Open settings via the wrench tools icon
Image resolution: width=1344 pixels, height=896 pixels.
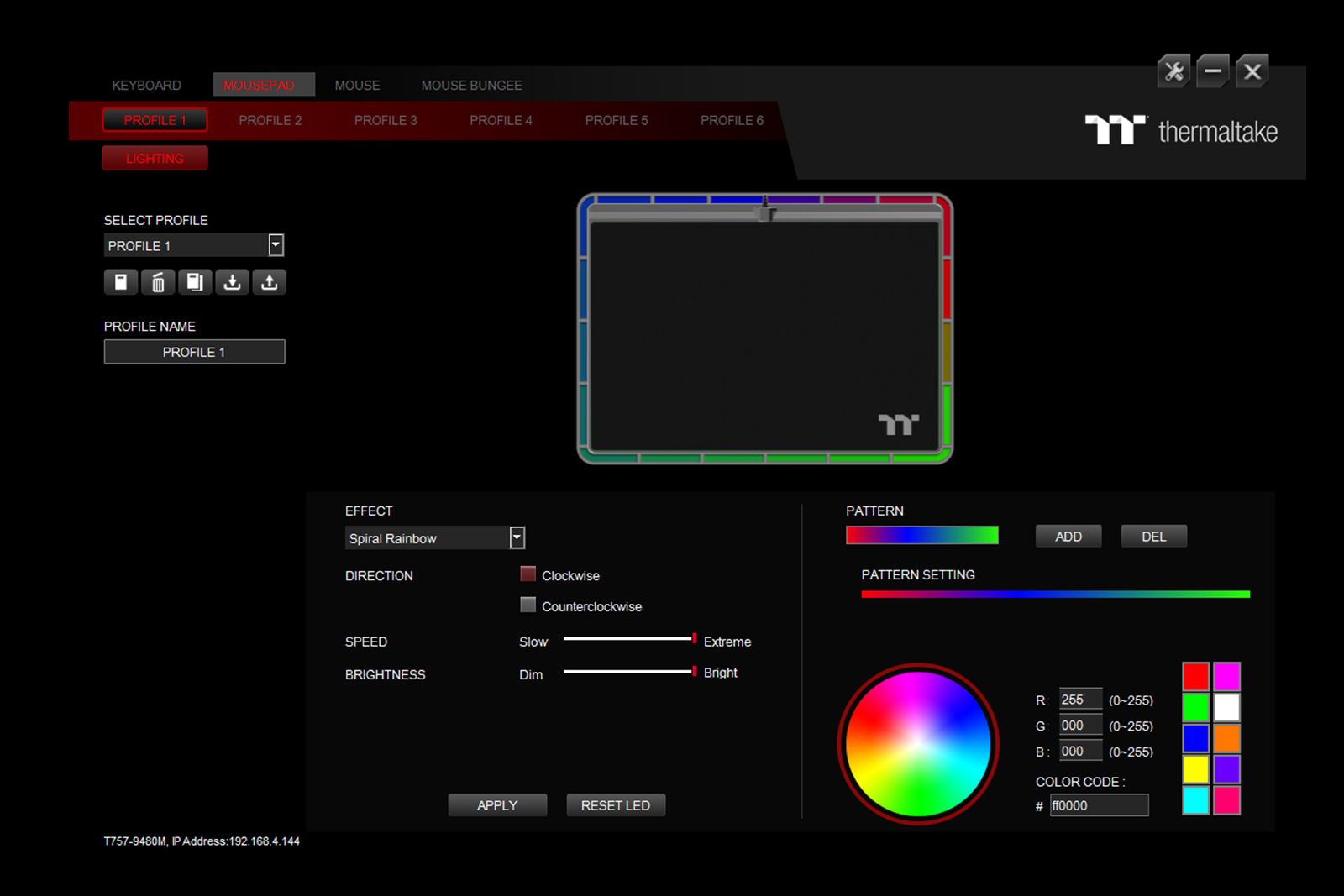coord(1173,72)
